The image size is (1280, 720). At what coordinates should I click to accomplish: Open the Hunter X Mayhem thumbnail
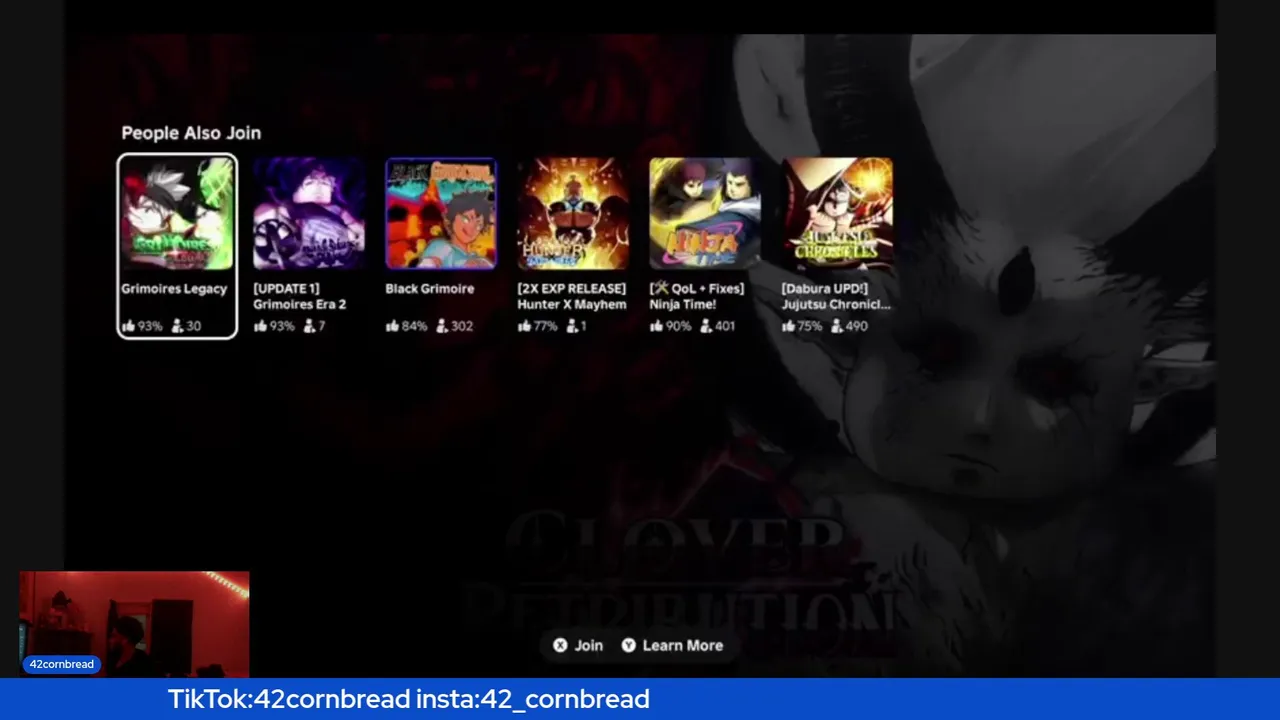[573, 214]
